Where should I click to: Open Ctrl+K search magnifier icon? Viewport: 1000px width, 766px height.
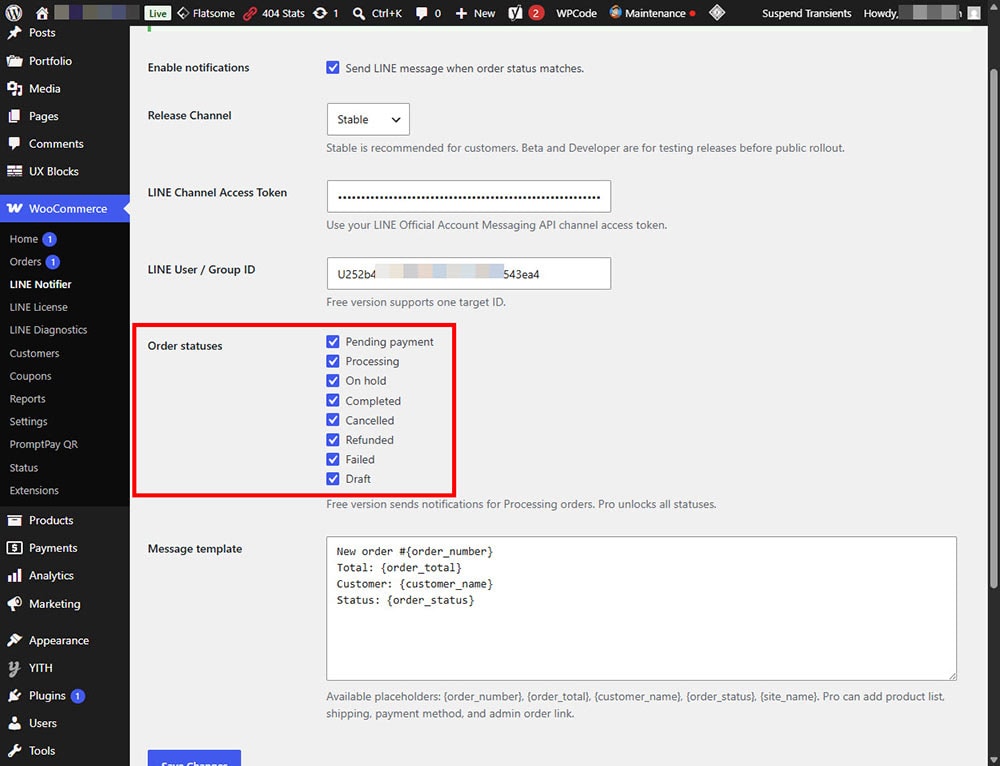(x=359, y=13)
